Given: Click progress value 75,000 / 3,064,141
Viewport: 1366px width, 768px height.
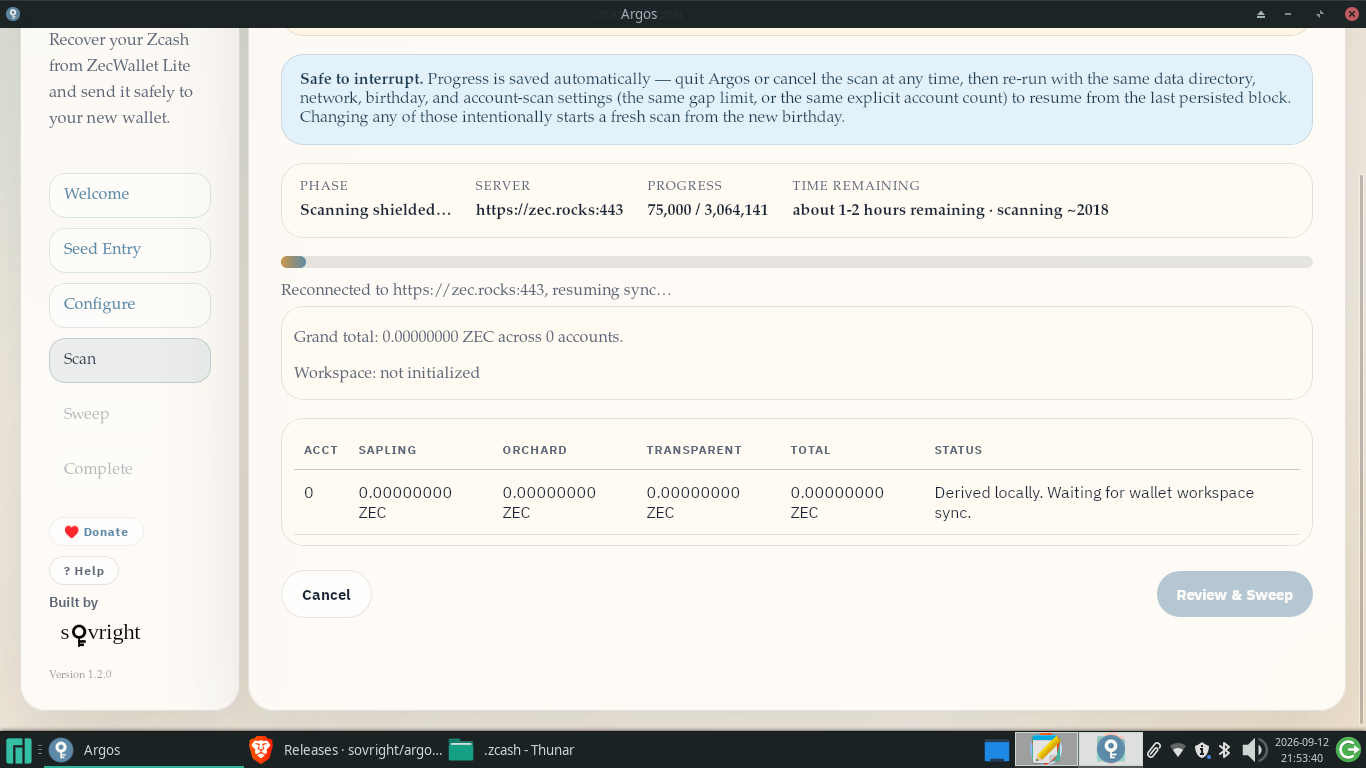Looking at the screenshot, I should point(707,210).
